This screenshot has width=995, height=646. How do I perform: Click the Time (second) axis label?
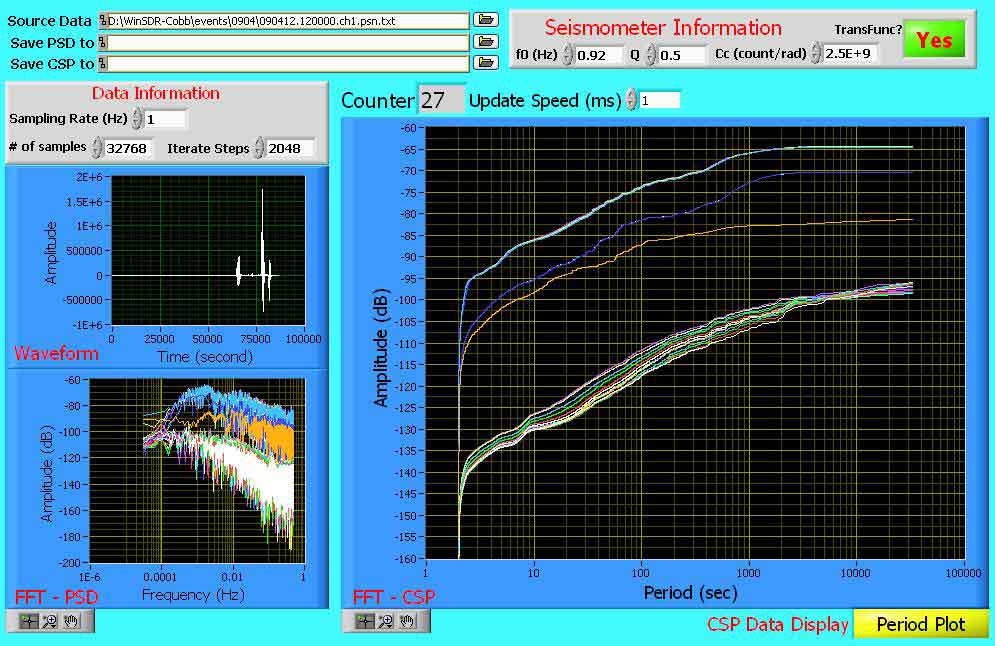point(205,357)
